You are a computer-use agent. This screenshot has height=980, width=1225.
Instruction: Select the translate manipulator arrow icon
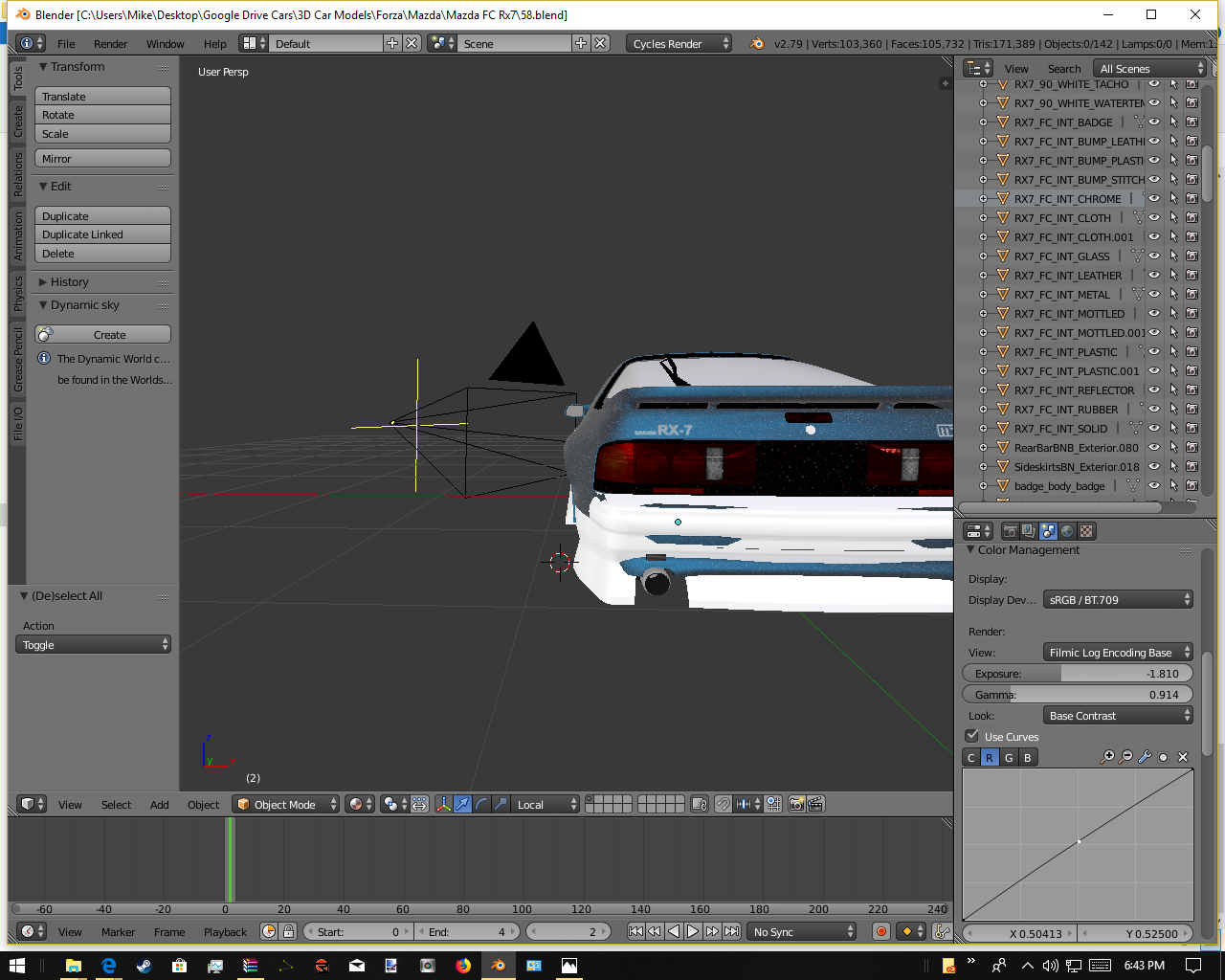click(x=463, y=805)
